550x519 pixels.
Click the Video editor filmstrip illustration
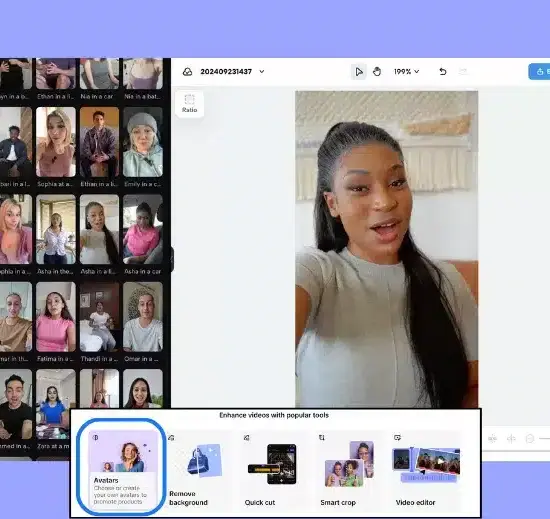(x=426, y=464)
